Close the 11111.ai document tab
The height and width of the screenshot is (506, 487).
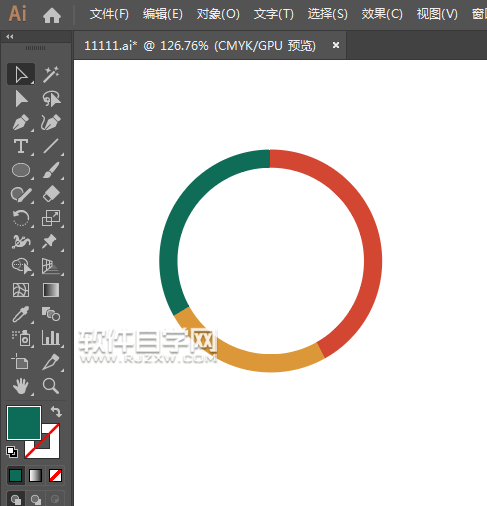tap(336, 45)
